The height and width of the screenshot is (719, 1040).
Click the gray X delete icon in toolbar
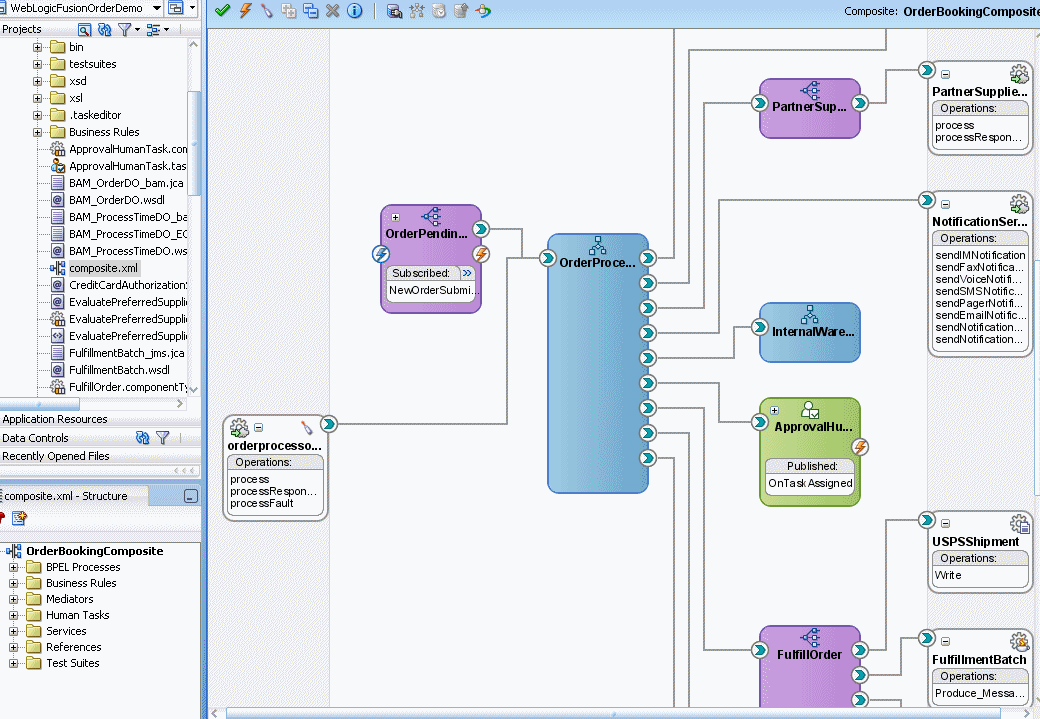point(331,11)
